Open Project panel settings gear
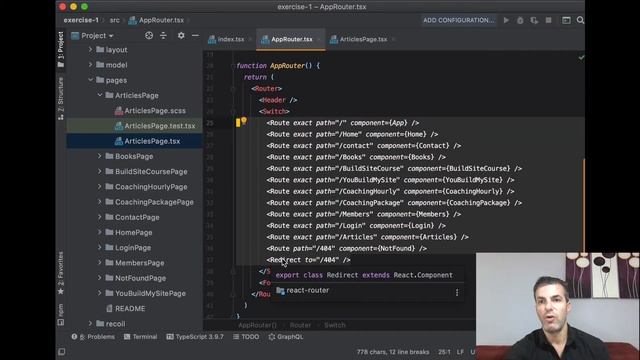This screenshot has height=360, width=640. (x=181, y=36)
